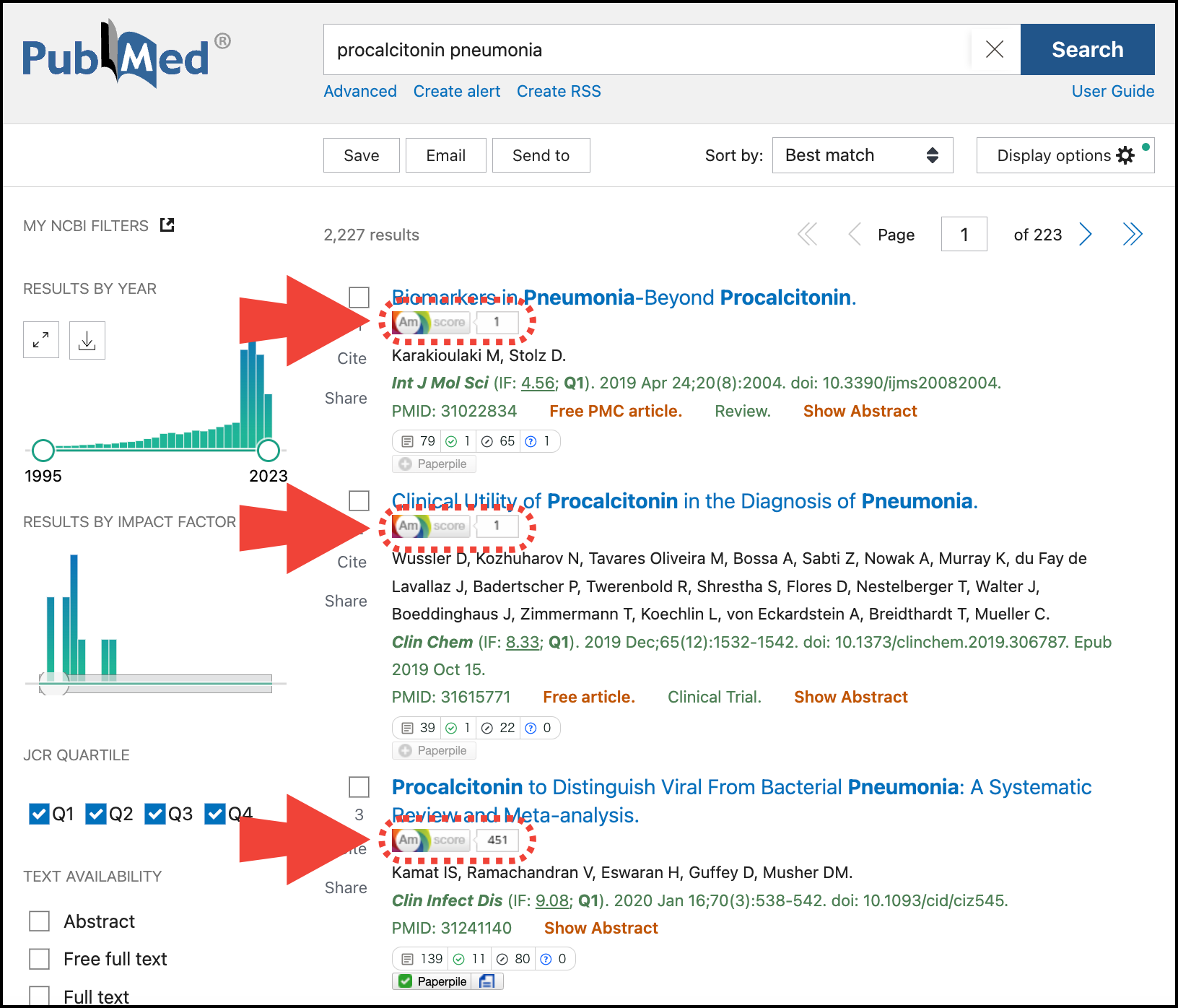Open the Free PMC article link
Screen dimensions: 1178x1008
615,410
